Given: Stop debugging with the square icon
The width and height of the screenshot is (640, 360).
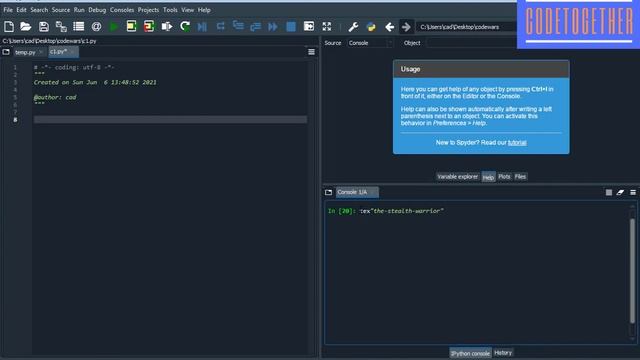Looking at the screenshot, I should pyautogui.click(x=291, y=27).
